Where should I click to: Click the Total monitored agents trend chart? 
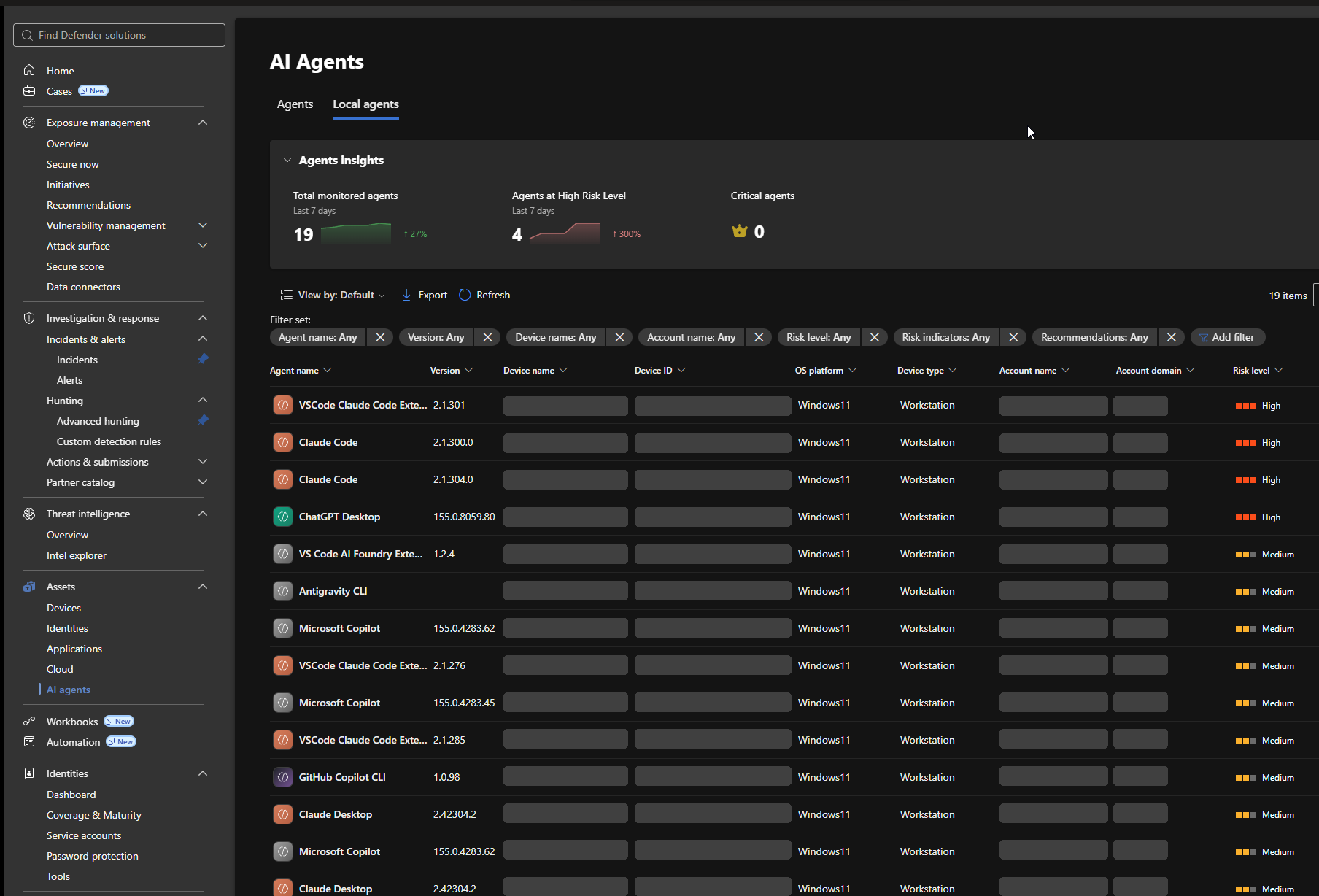tap(356, 233)
